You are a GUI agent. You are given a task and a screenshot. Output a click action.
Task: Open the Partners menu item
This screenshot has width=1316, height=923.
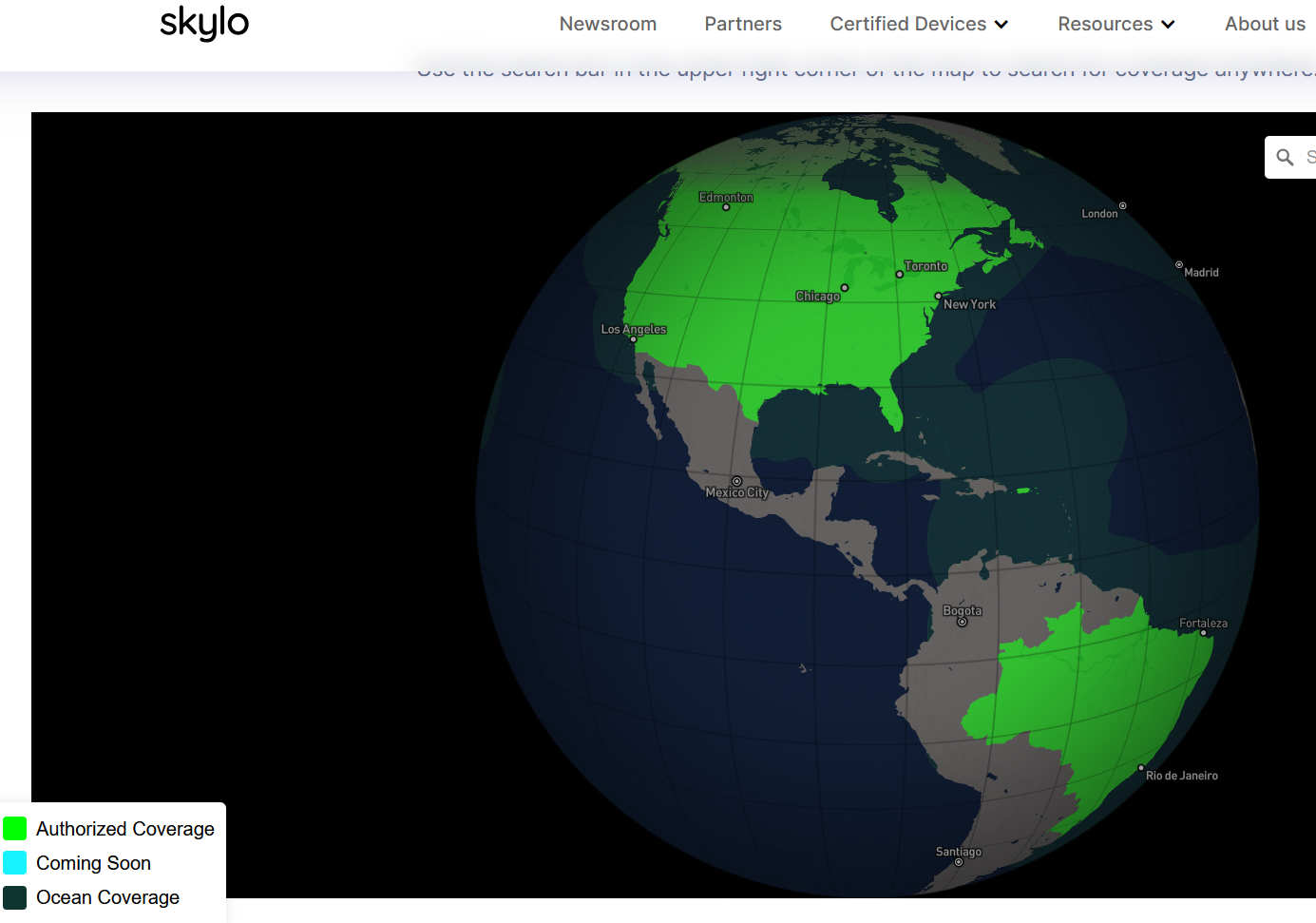tap(742, 24)
